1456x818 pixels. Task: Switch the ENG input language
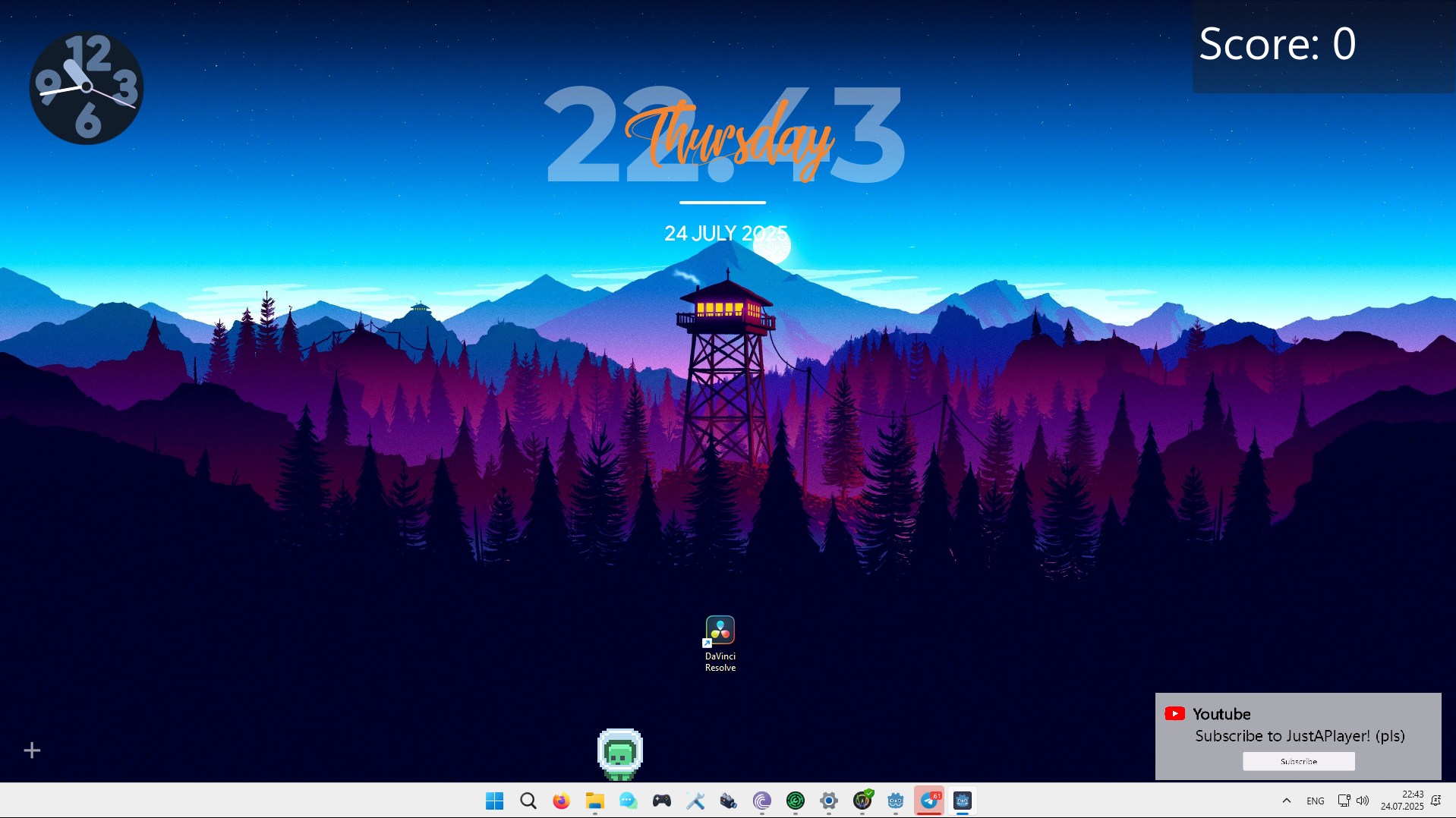pos(1316,801)
